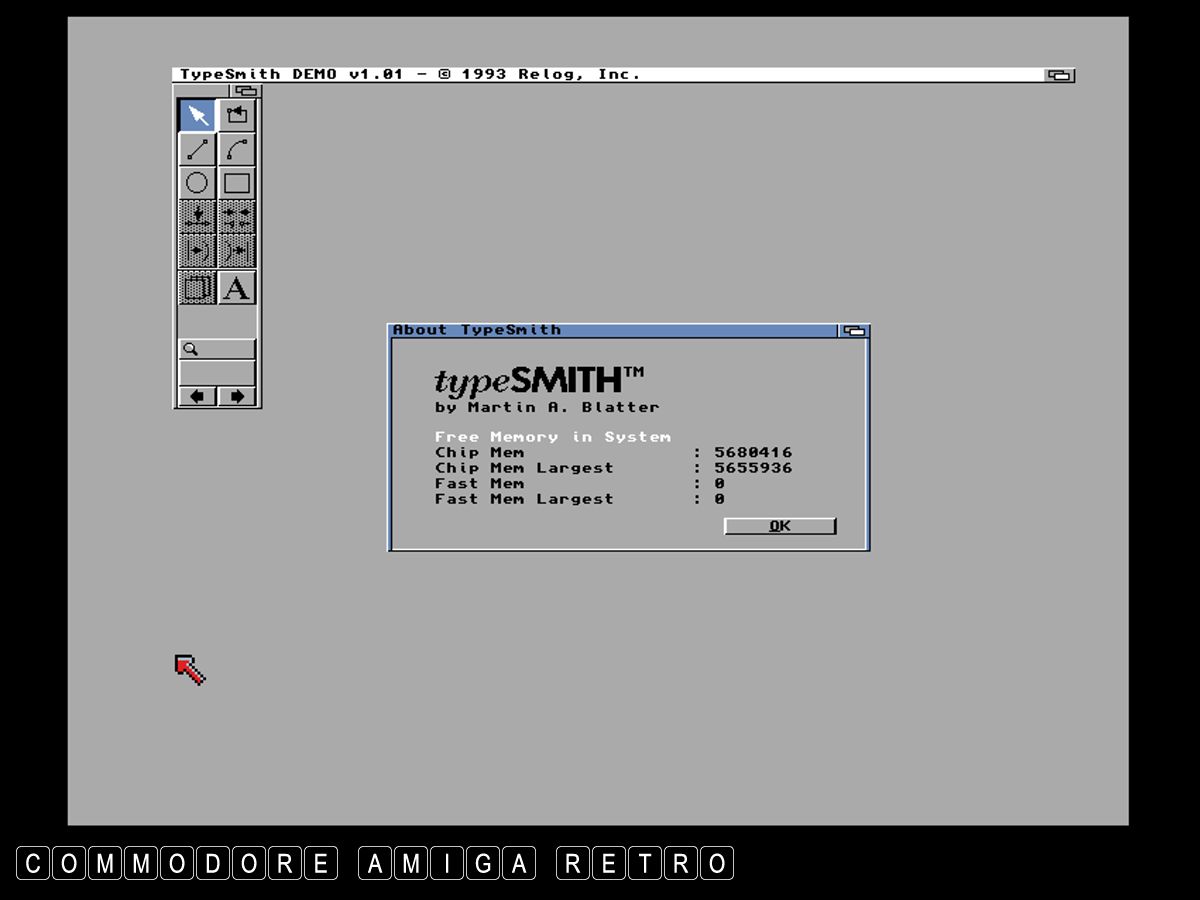Click the About TypeSmith dialog depth gadget

click(x=854, y=330)
